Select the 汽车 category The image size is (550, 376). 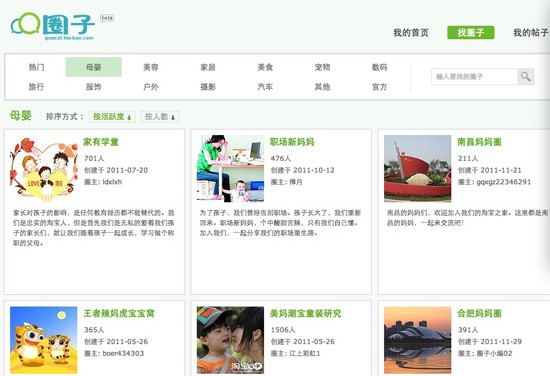[x=265, y=87]
